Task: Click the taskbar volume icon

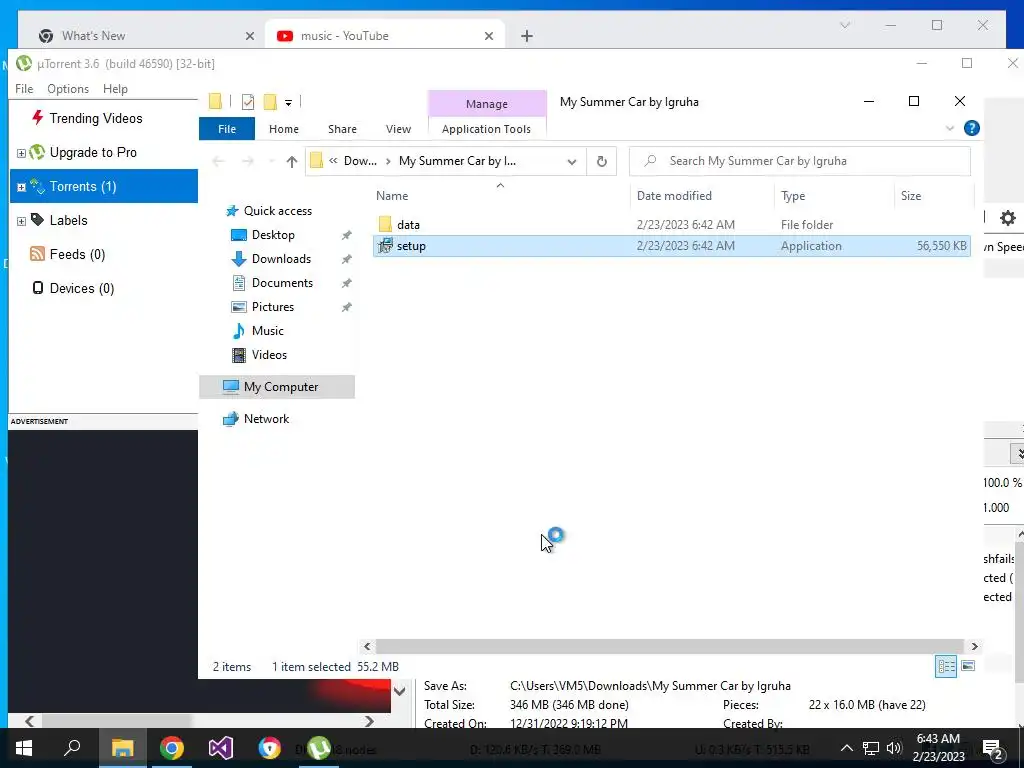Action: tap(894, 748)
